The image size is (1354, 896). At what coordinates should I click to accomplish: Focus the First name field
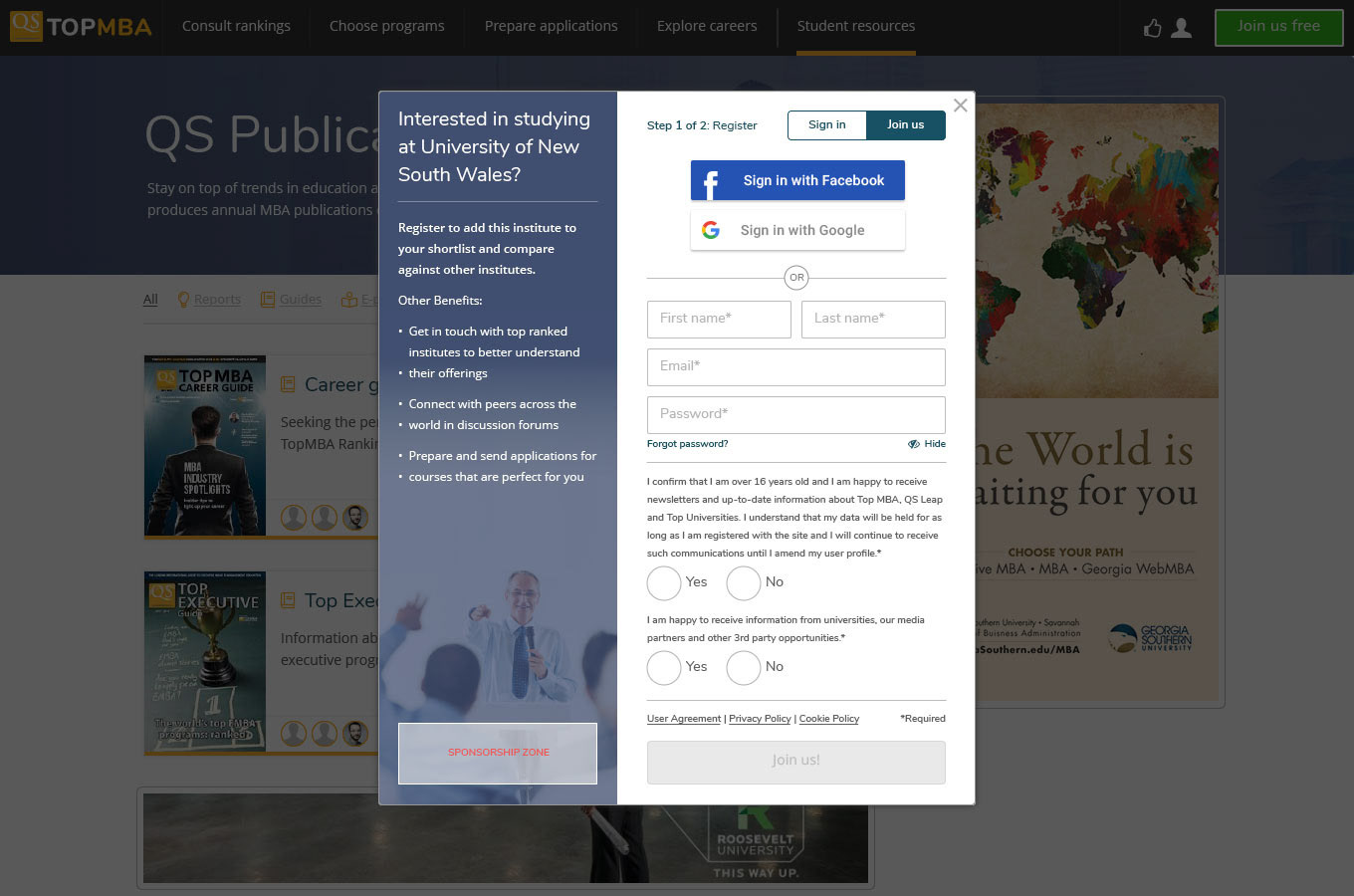point(719,320)
